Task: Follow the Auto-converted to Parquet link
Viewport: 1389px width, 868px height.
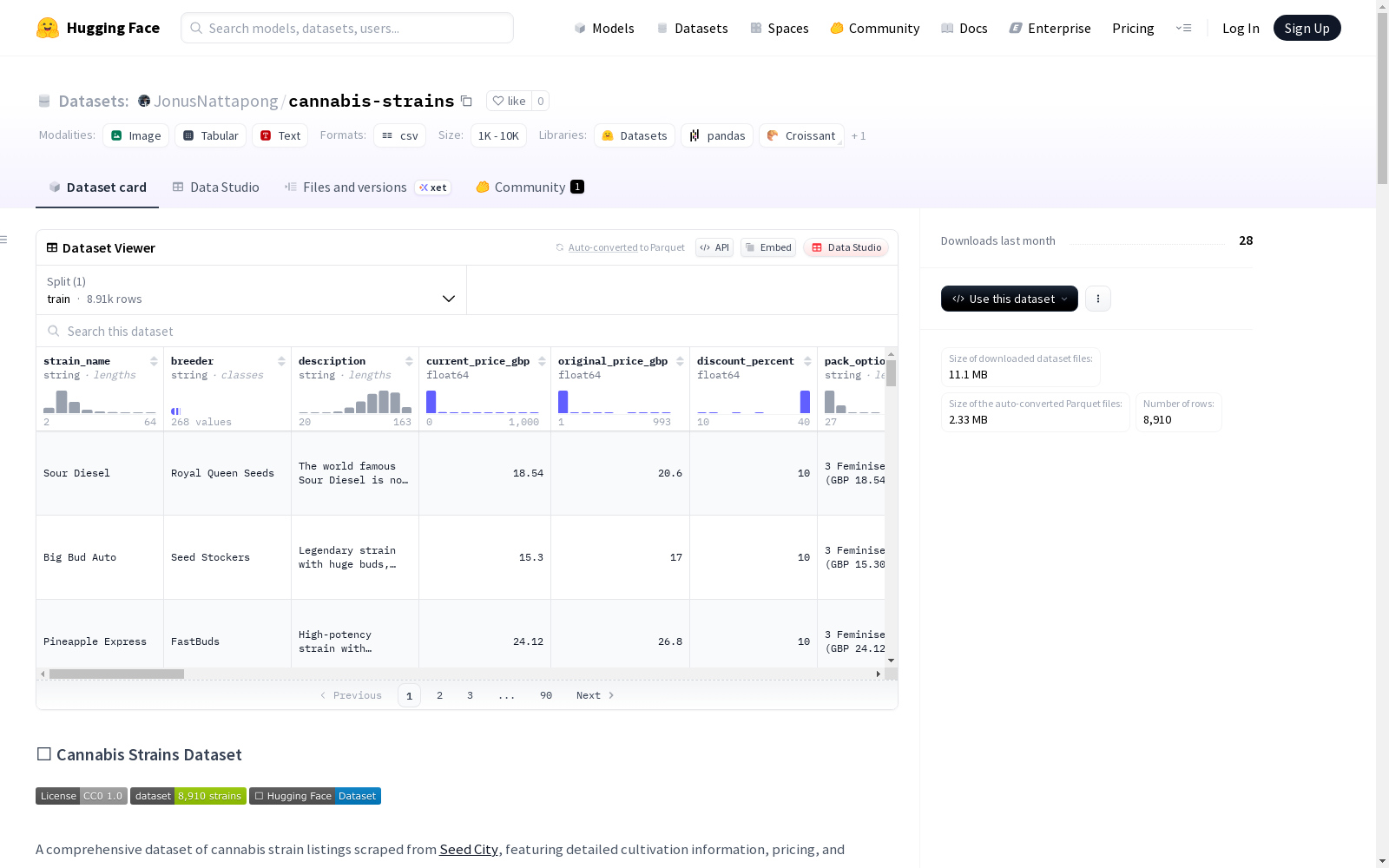Action: (x=627, y=247)
